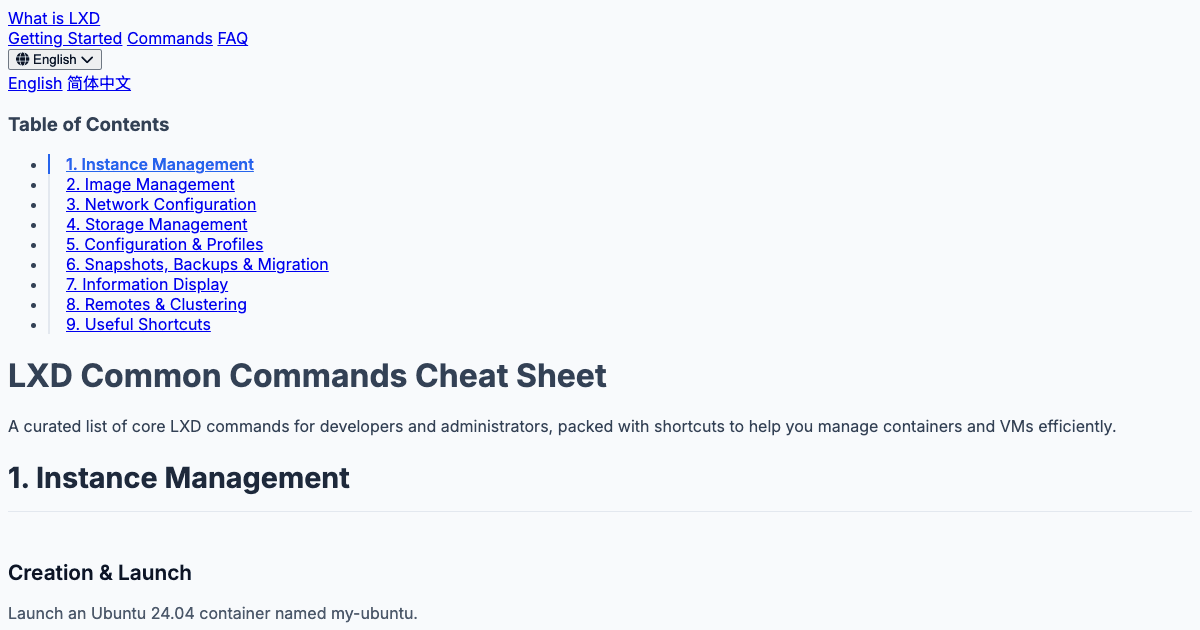This screenshot has height=630, width=1200.
Task: Open "2. Image Management" from the contents
Action: [x=150, y=184]
